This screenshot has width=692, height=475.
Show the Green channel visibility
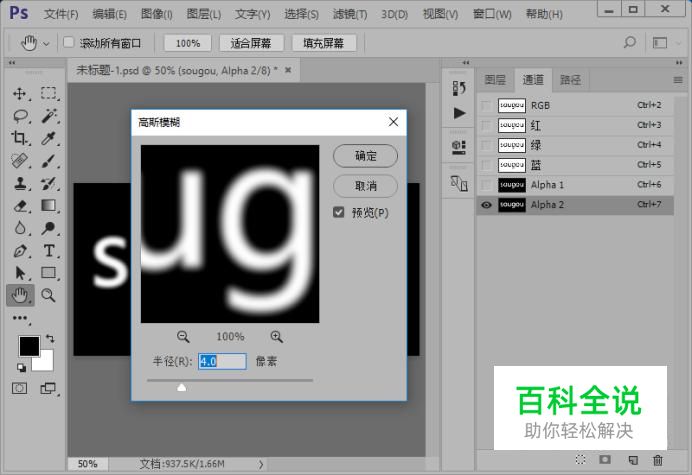point(486,145)
